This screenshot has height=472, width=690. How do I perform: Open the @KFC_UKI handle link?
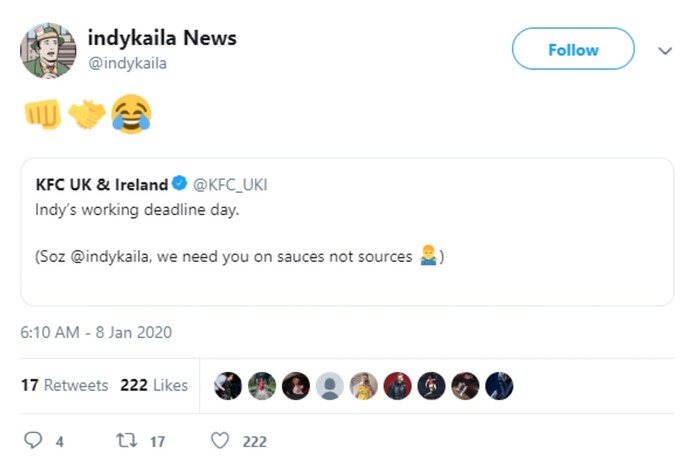tap(230, 185)
